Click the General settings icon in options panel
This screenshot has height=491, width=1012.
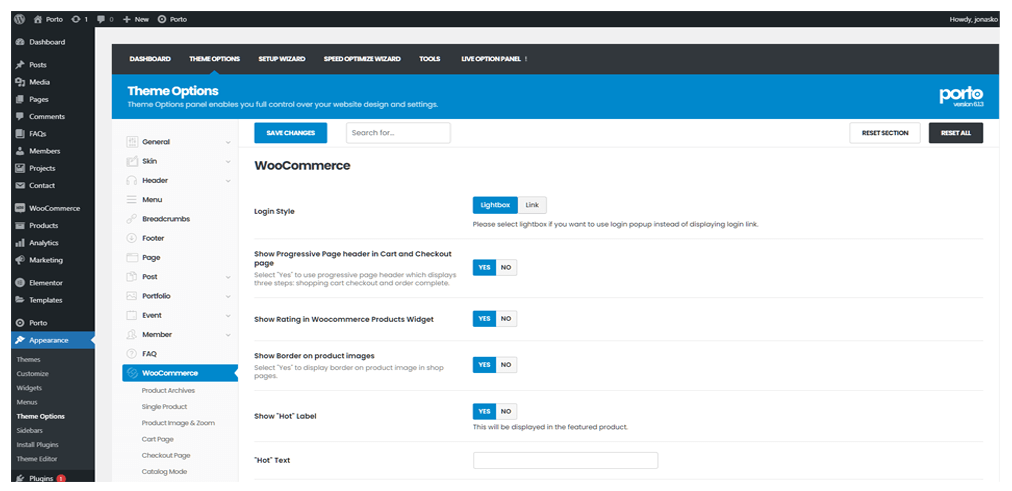(132, 142)
